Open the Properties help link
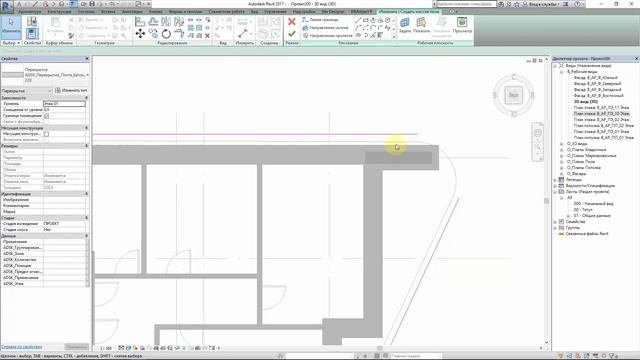Viewport: 640px width, 360px height. [x=22, y=347]
